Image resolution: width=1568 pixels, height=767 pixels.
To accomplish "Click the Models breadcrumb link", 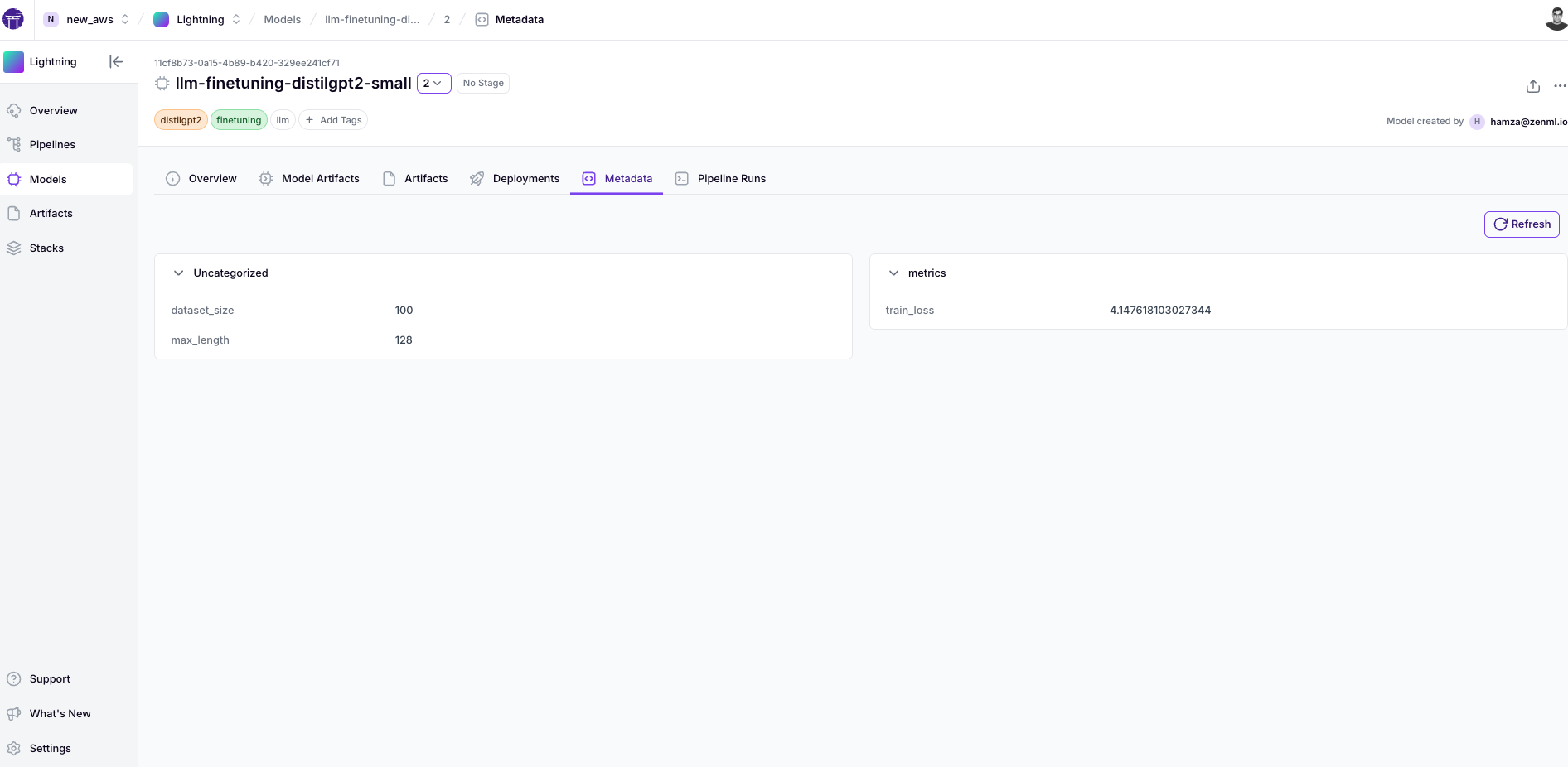I will [282, 20].
